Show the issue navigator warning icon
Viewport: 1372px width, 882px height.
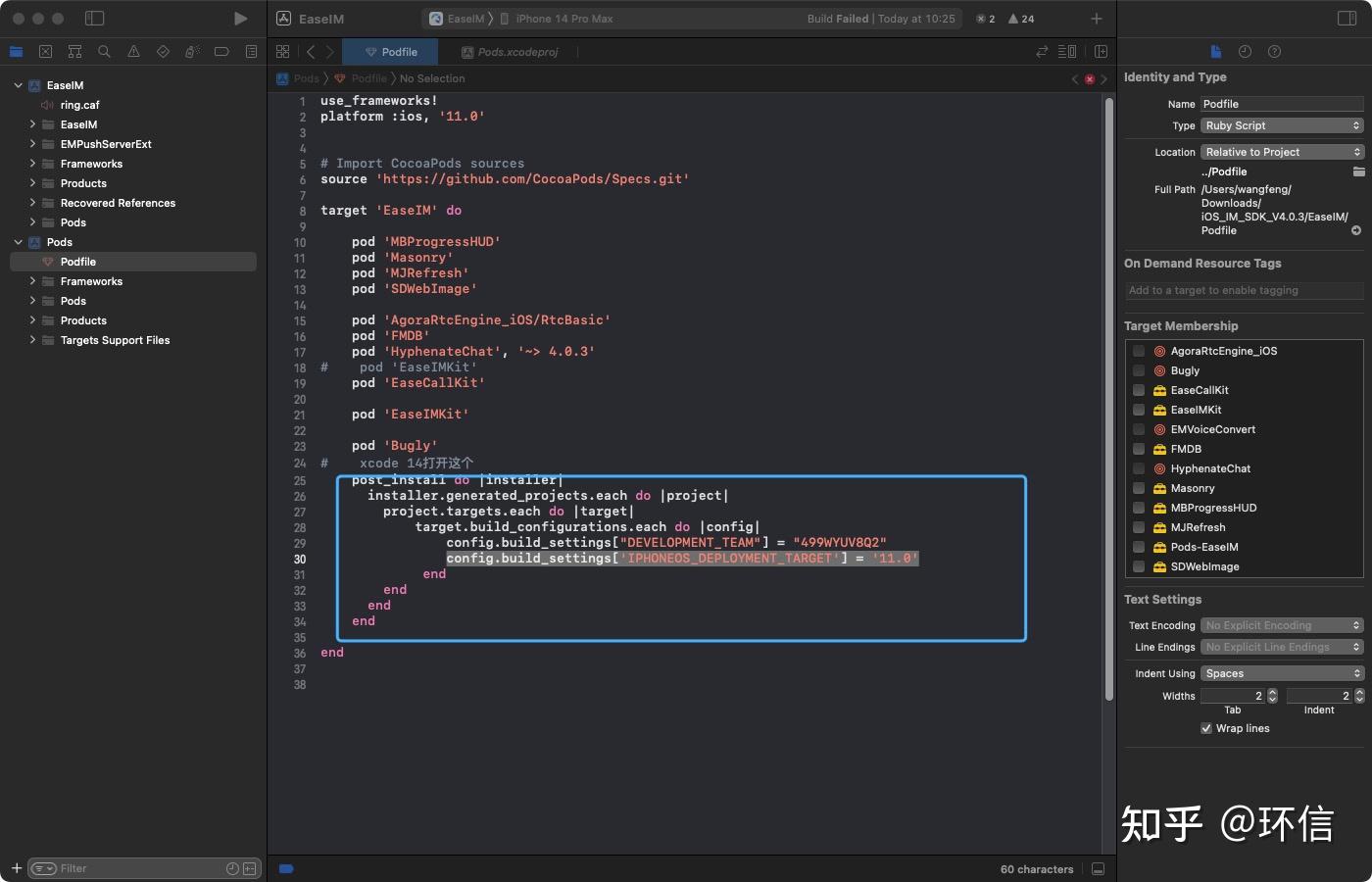click(x=133, y=52)
